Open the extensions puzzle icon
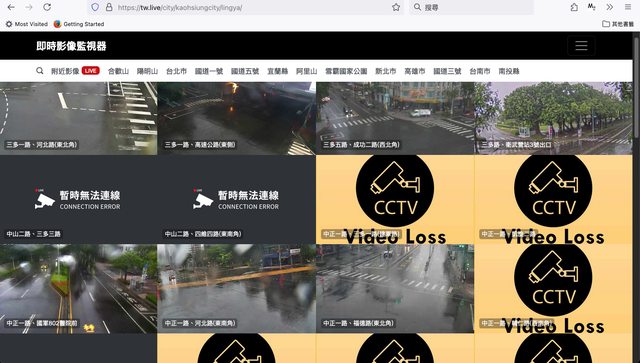This screenshot has height=363, width=640. click(574, 7)
